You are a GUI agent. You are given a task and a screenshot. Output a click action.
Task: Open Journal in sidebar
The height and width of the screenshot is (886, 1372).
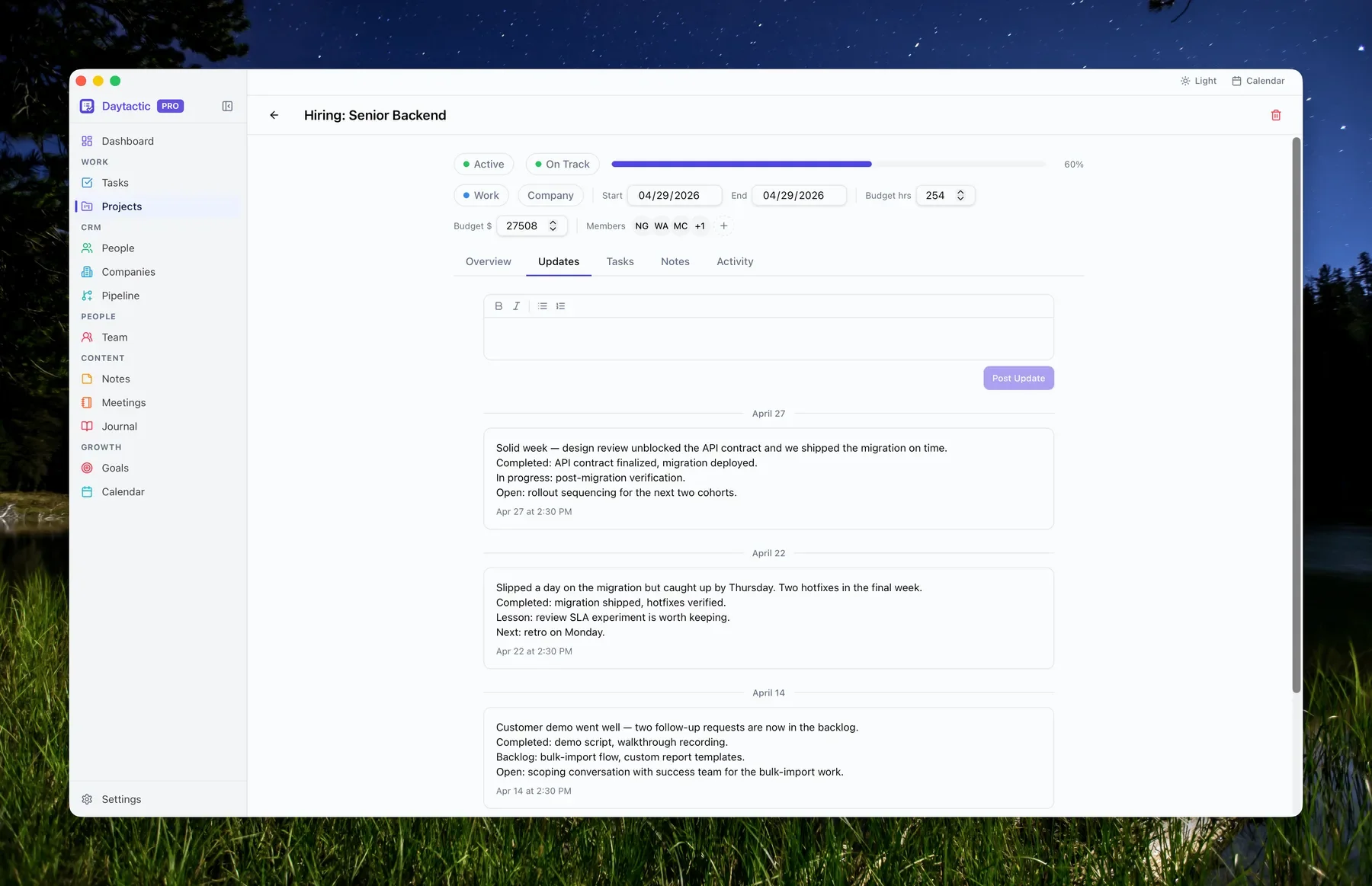pyautogui.click(x=158, y=427)
